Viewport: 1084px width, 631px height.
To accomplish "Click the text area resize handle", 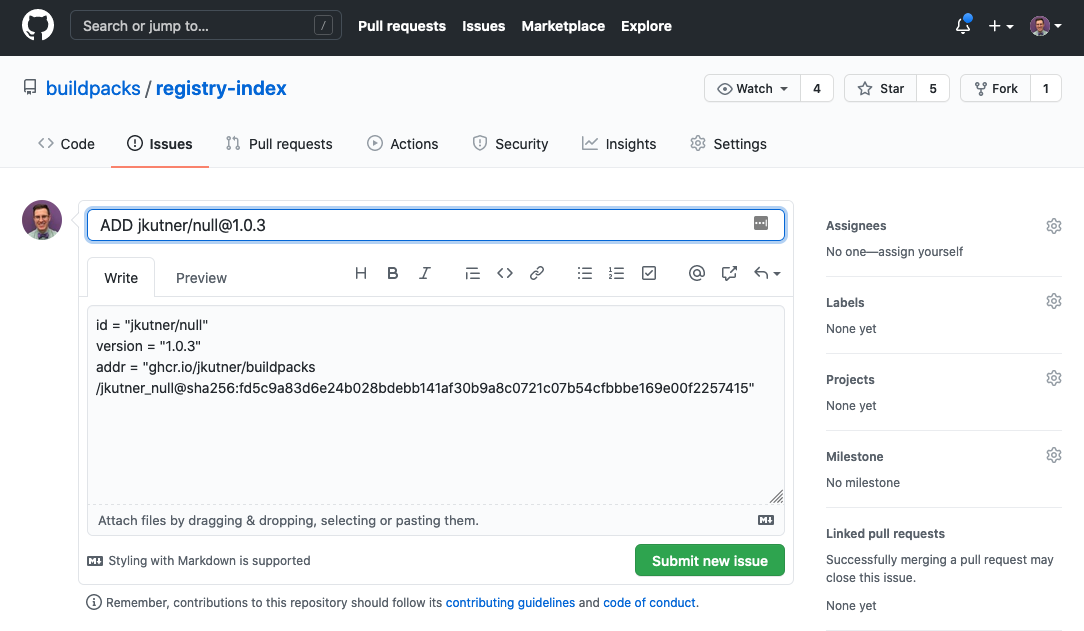I will point(776,496).
